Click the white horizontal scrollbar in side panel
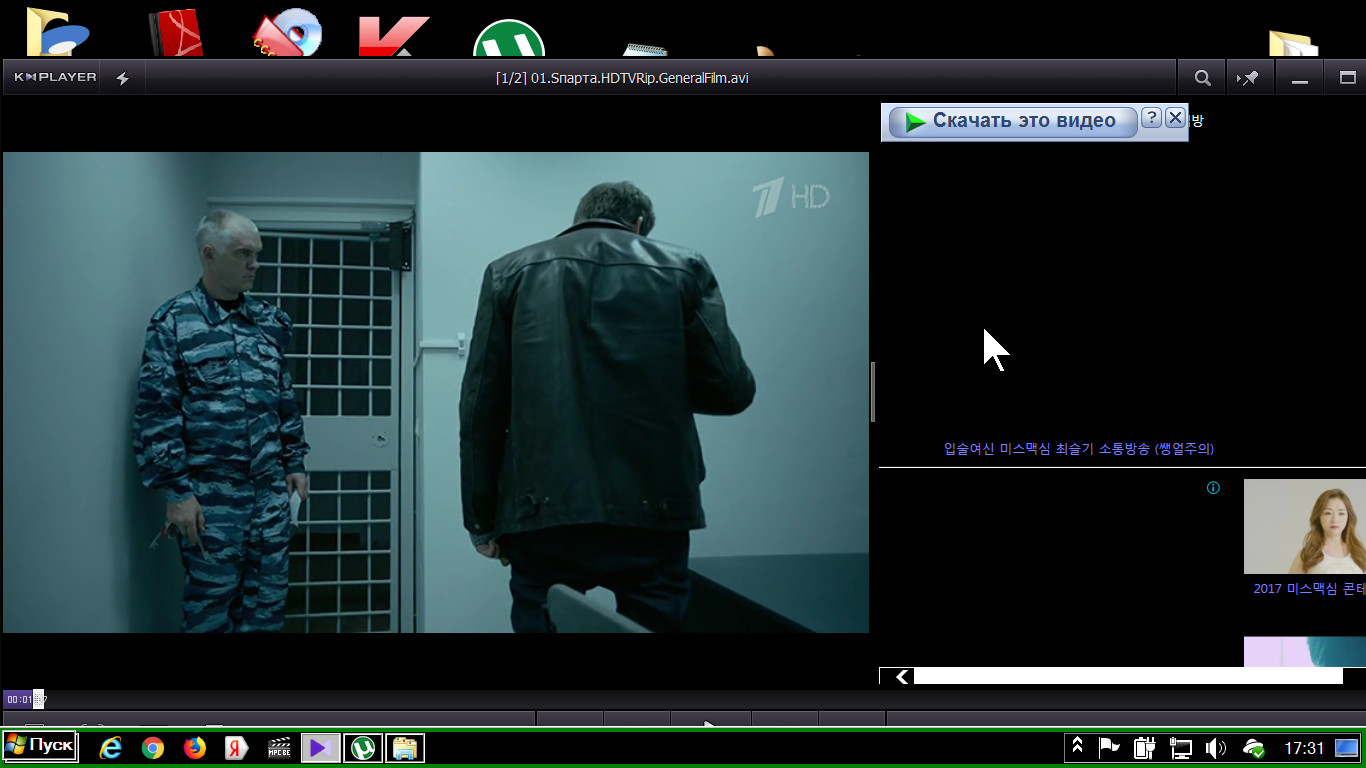The image size is (1366, 768). click(1128, 676)
